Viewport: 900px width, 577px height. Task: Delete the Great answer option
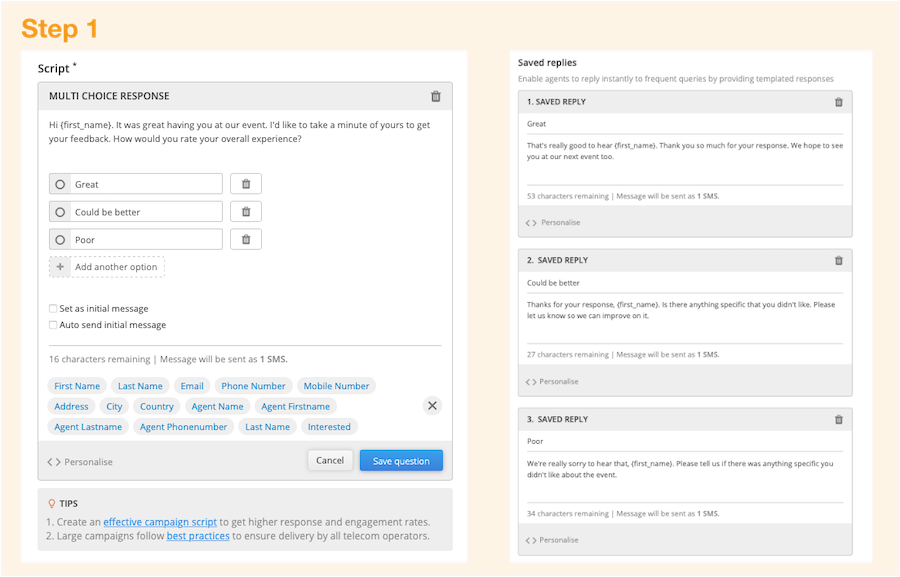point(246,184)
